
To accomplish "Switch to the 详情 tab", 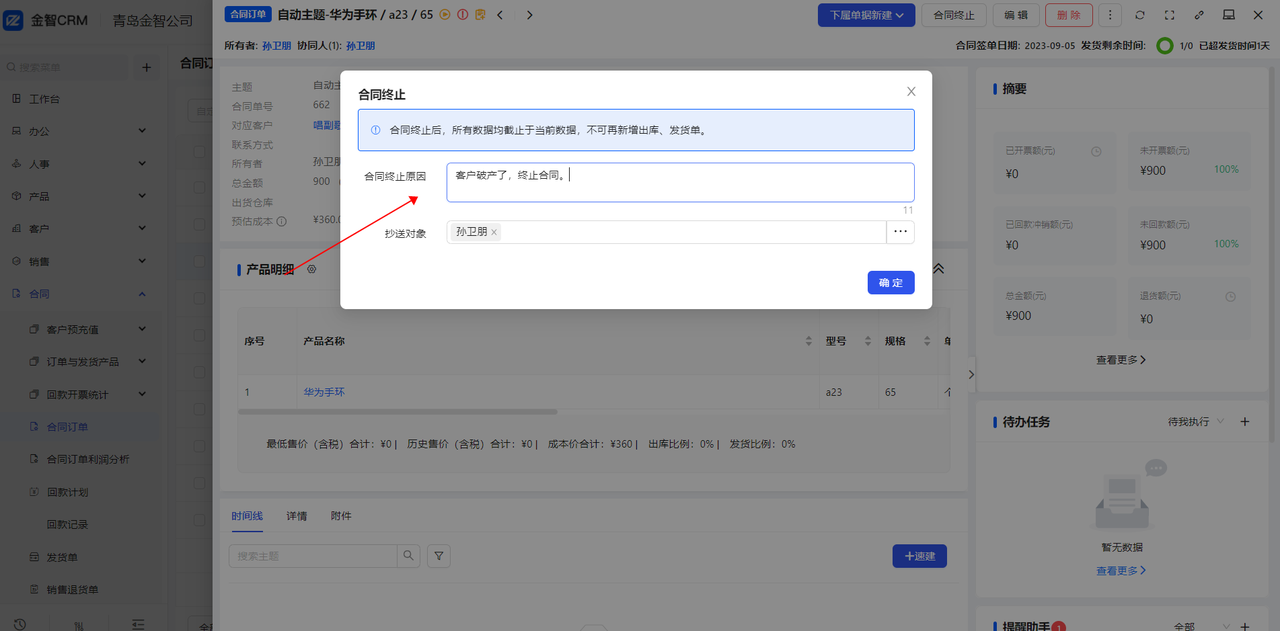I will (x=296, y=516).
